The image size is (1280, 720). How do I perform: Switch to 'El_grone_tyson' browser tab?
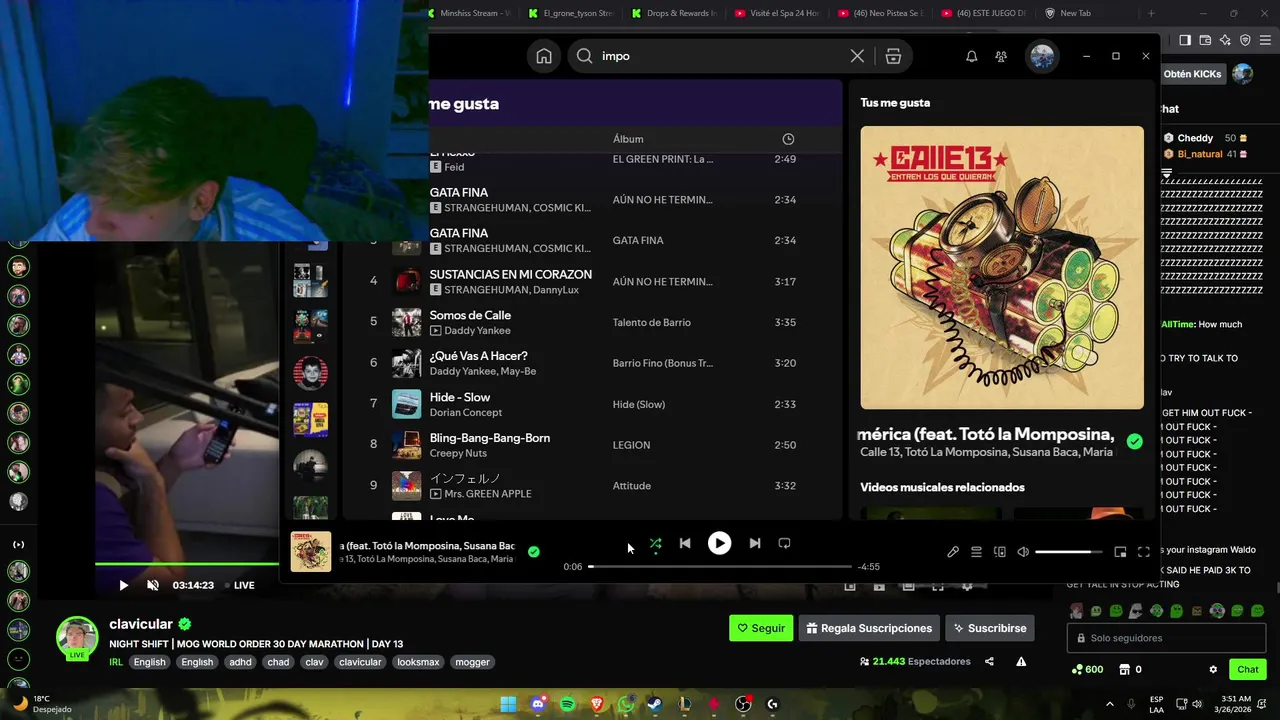pos(572,13)
